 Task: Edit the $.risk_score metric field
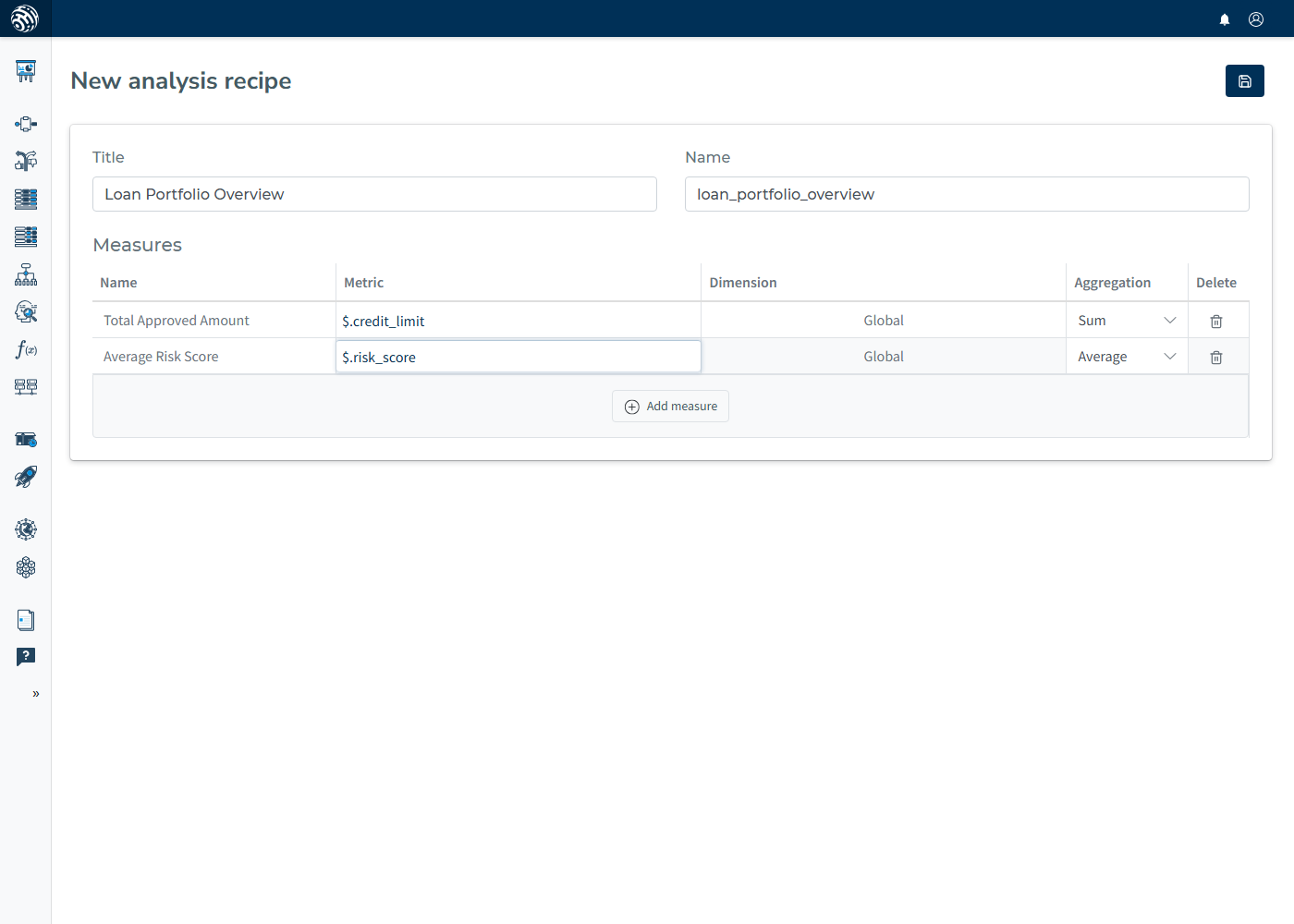point(519,357)
